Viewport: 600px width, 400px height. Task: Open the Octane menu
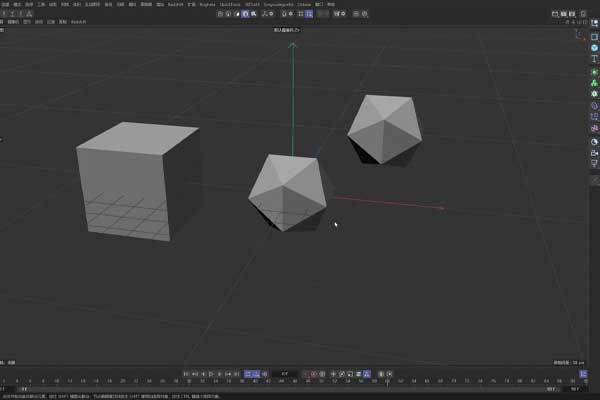(x=304, y=5)
